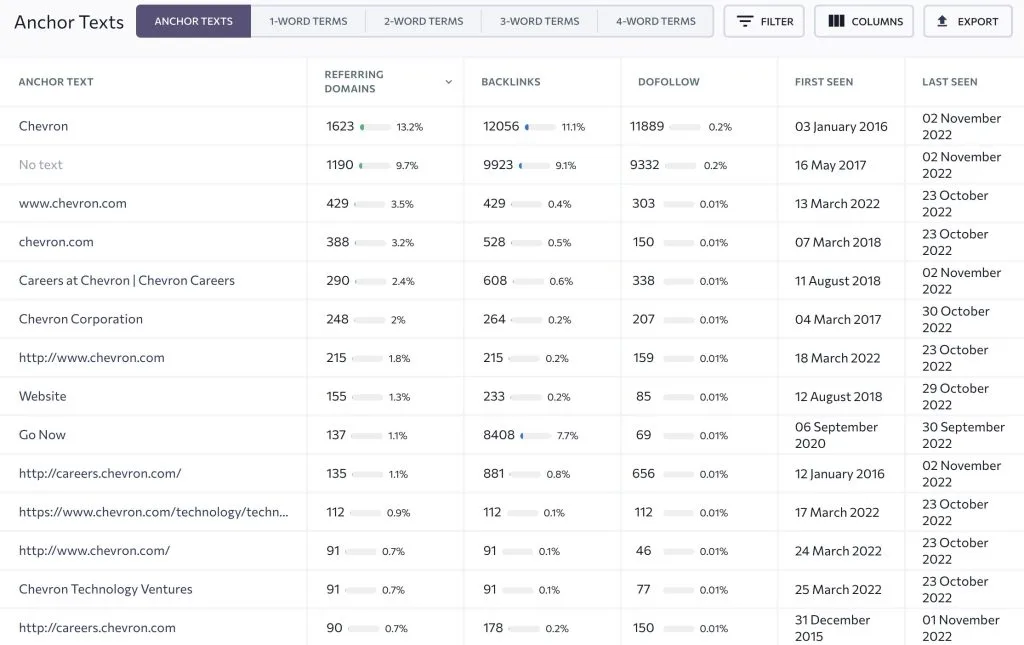
Task: Select backlinks value 9923
Action: (498, 165)
